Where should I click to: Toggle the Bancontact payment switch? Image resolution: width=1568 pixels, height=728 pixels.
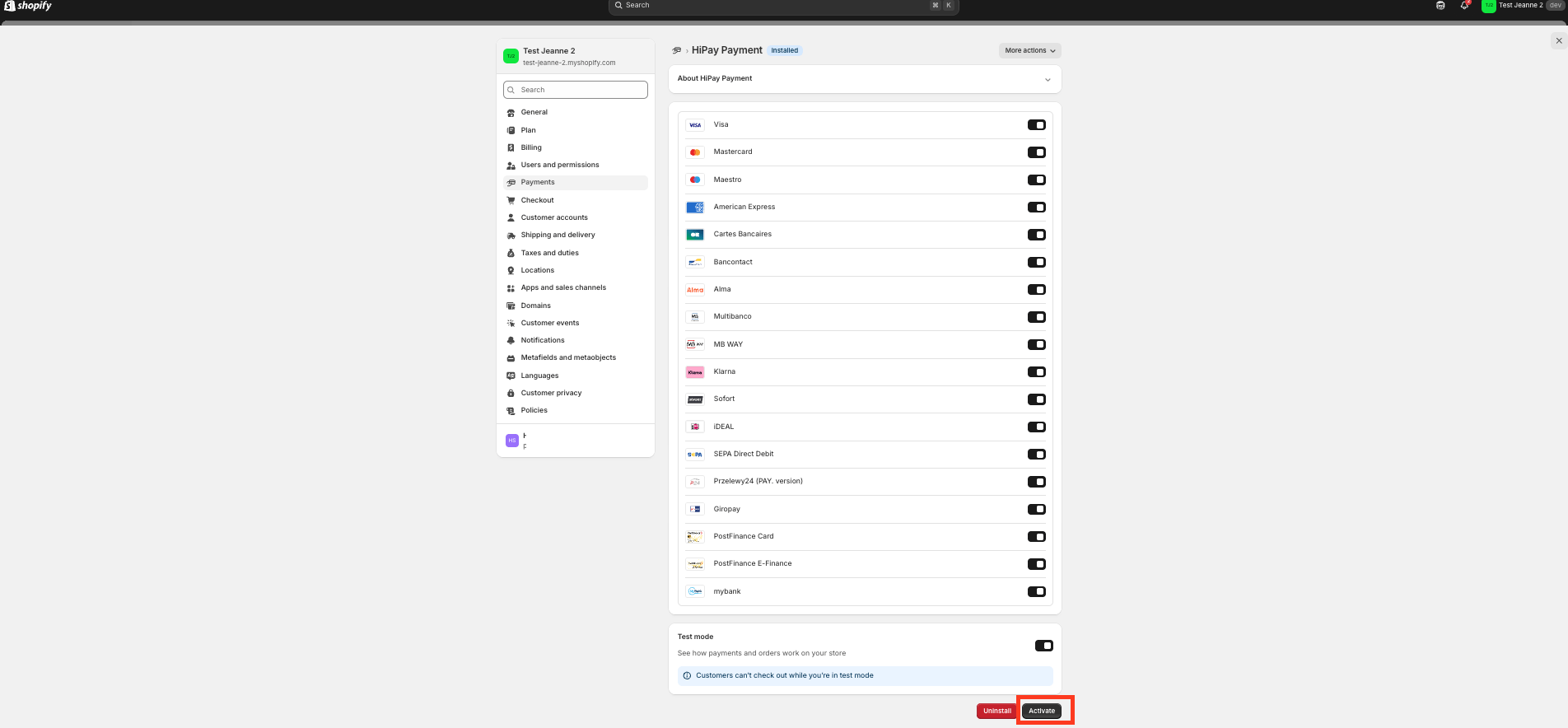click(1036, 262)
